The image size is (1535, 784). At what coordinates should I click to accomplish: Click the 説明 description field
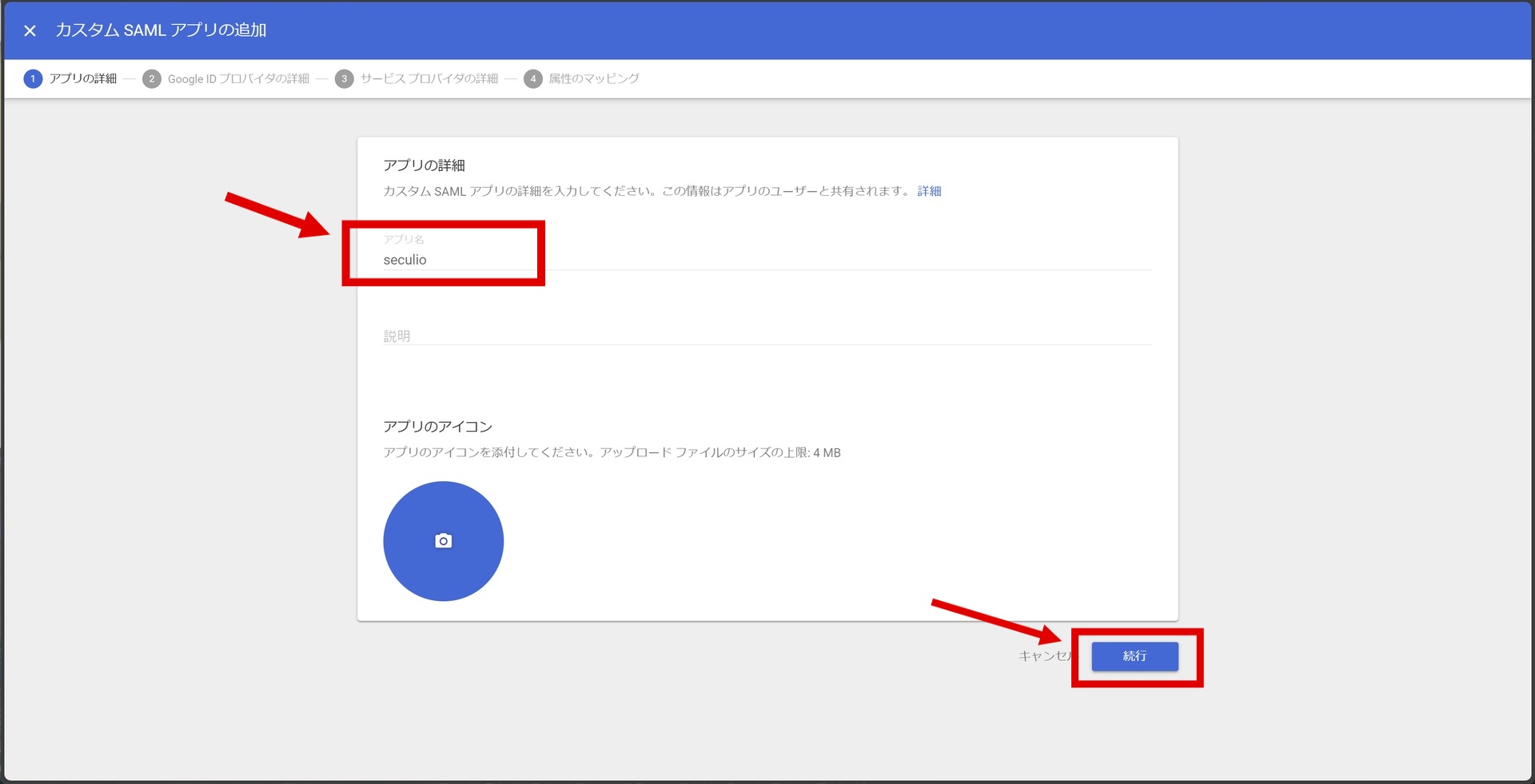pyautogui.click(x=767, y=336)
